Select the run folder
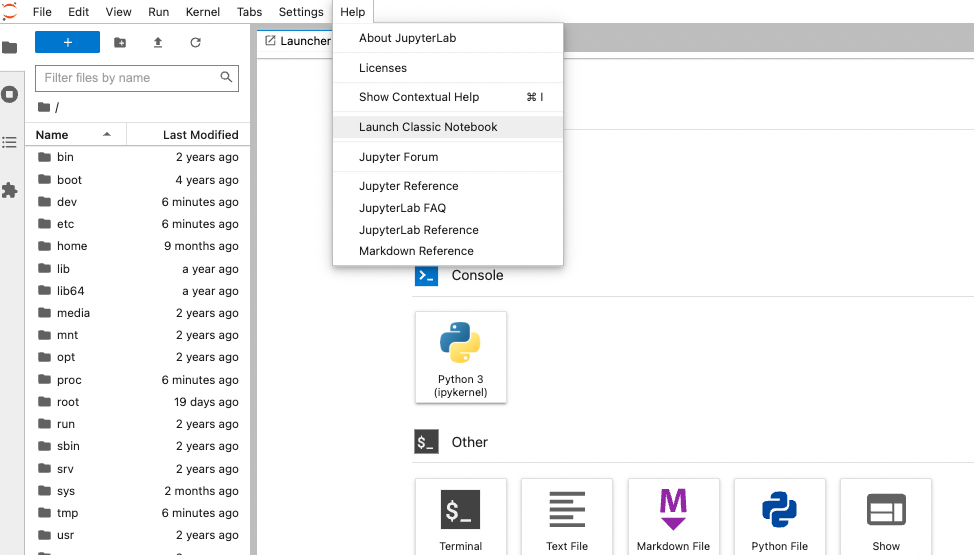This screenshot has width=974, height=555. click(x=137, y=424)
